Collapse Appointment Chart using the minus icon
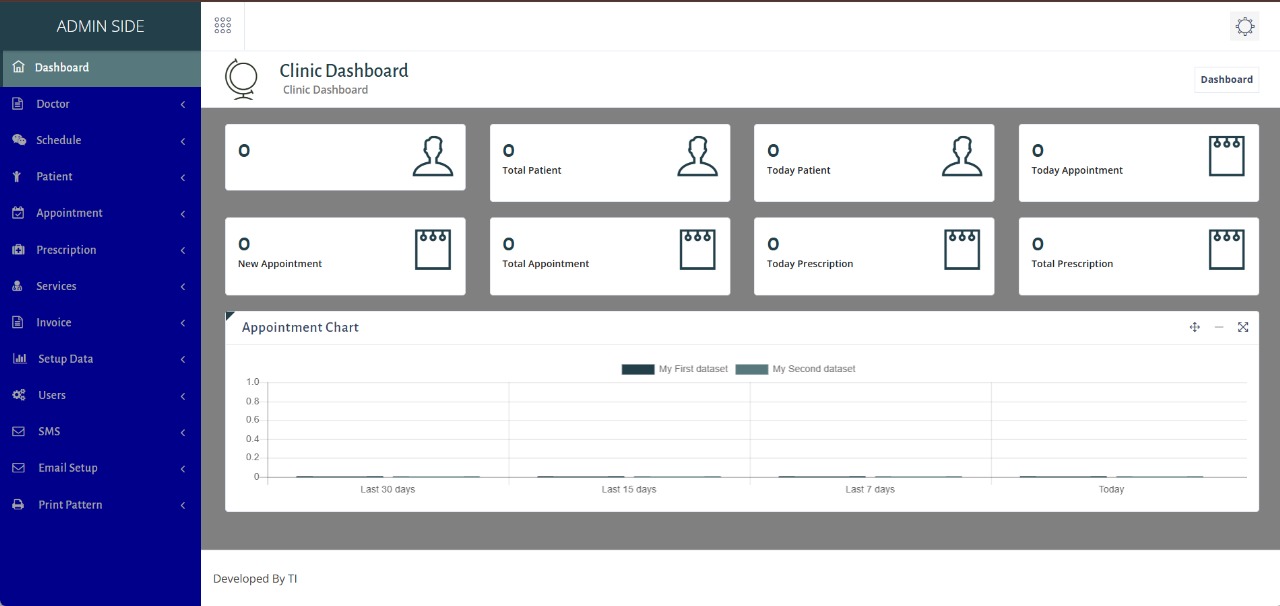 pos(1218,327)
